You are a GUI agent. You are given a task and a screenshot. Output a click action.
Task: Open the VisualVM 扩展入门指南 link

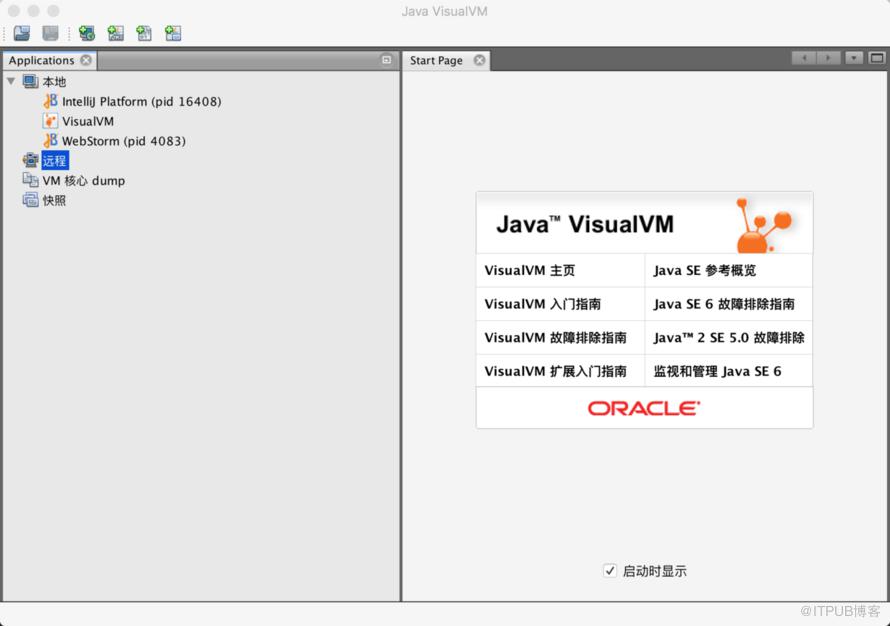coord(556,371)
